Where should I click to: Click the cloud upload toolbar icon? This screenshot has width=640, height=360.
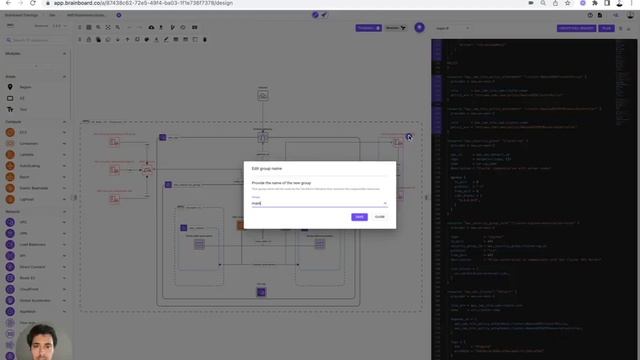tap(151, 27)
